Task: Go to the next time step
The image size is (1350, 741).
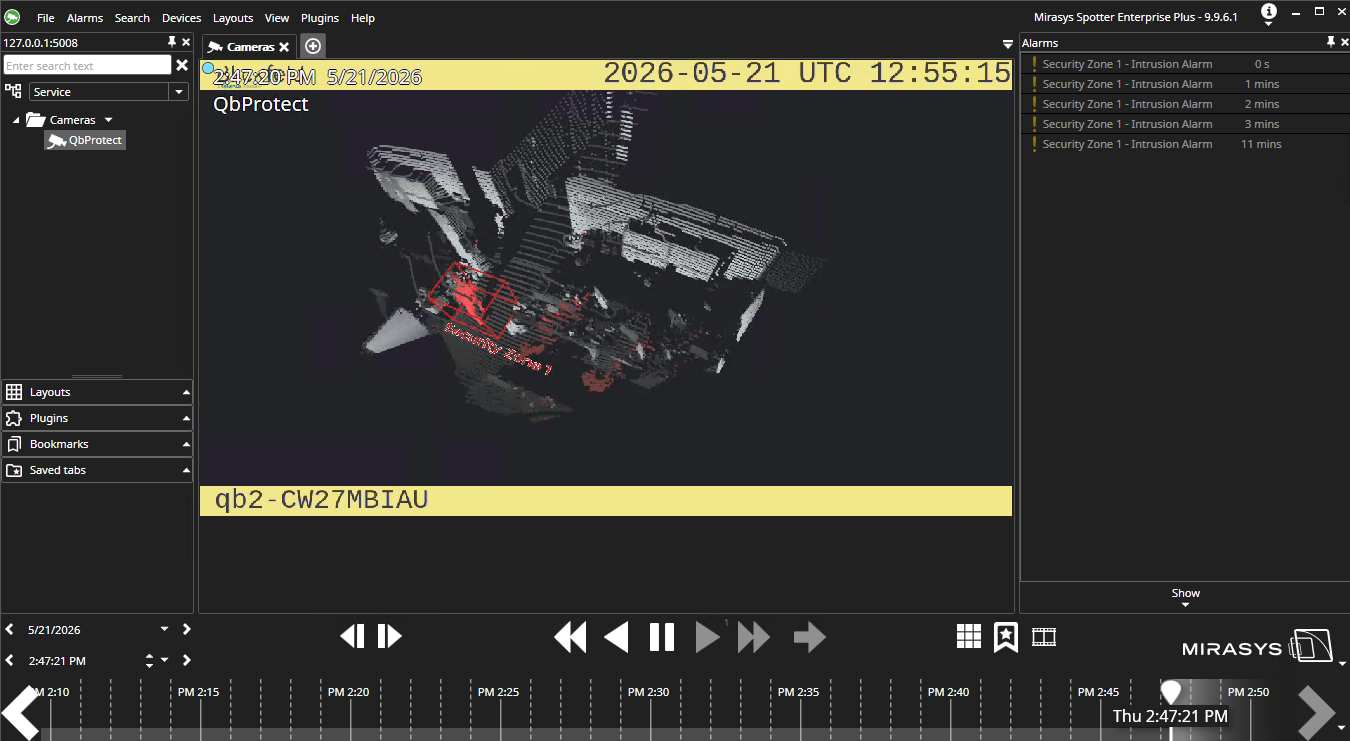Action: tap(186, 660)
